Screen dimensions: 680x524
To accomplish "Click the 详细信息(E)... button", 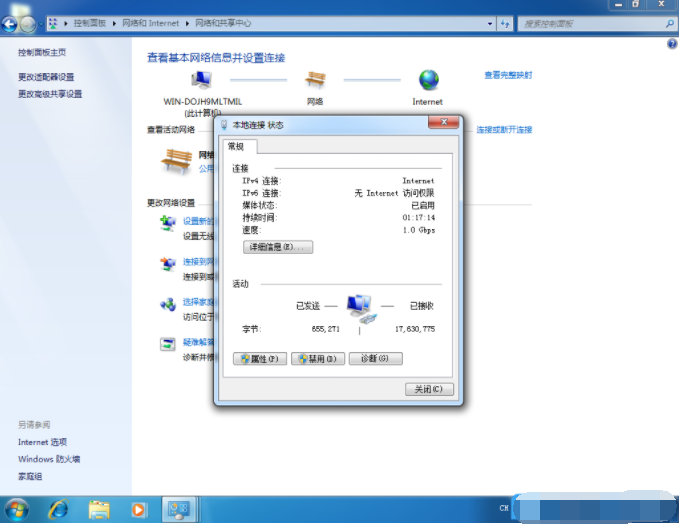I will (x=278, y=247).
